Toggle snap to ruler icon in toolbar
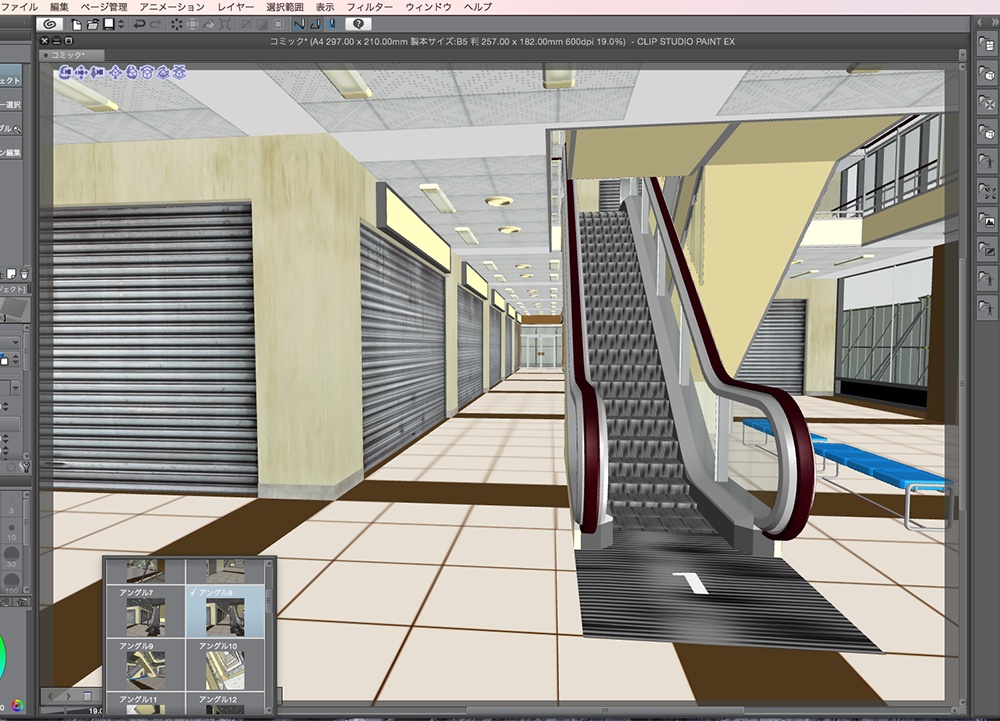The height and width of the screenshot is (721, 1000). [300, 23]
